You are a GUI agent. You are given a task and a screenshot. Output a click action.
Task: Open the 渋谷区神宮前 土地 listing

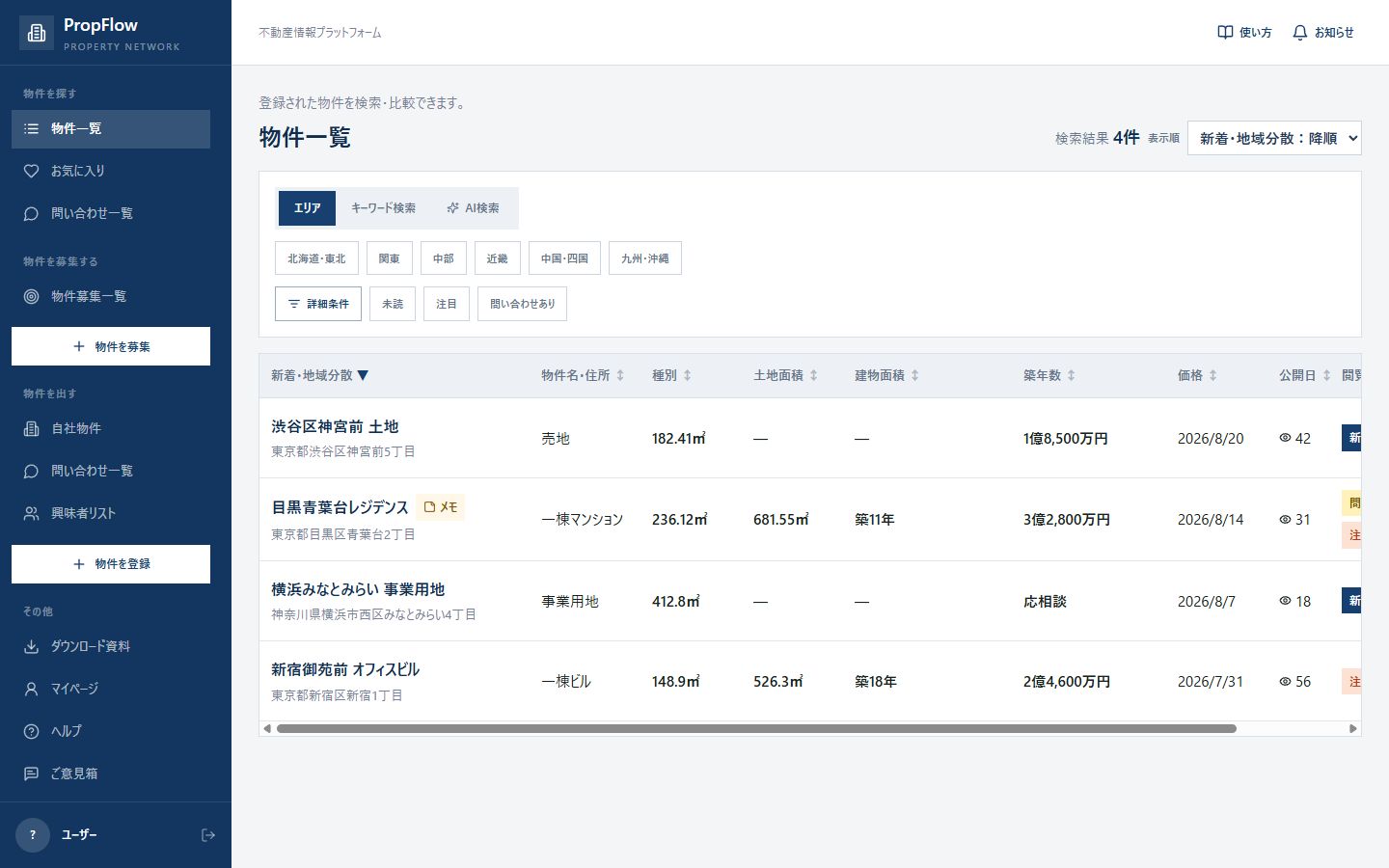point(335,426)
